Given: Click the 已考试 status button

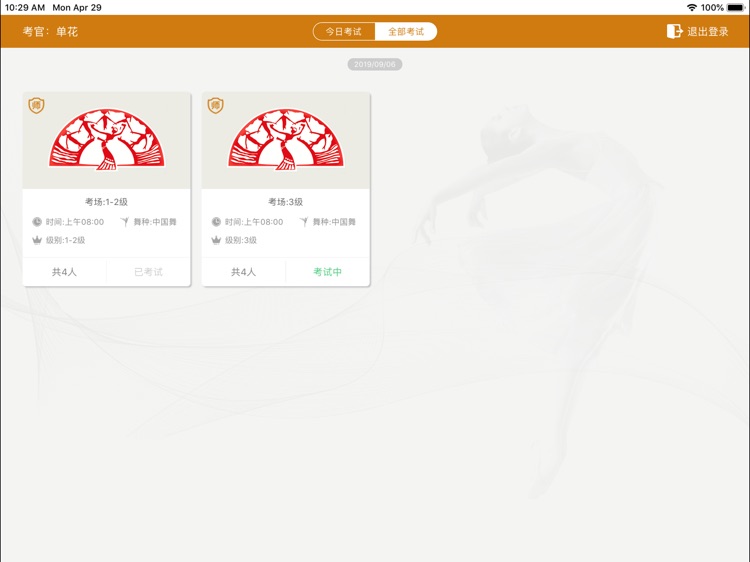Looking at the screenshot, I should pyautogui.click(x=148, y=272).
